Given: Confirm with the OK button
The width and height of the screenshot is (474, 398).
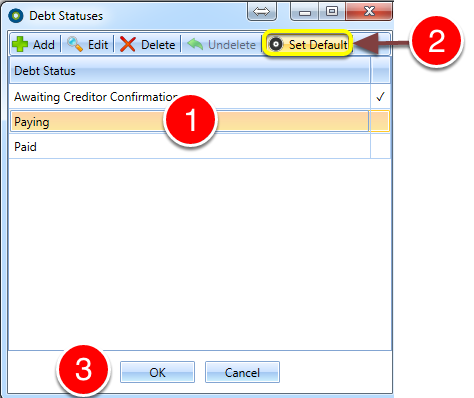Looking at the screenshot, I should [157, 372].
